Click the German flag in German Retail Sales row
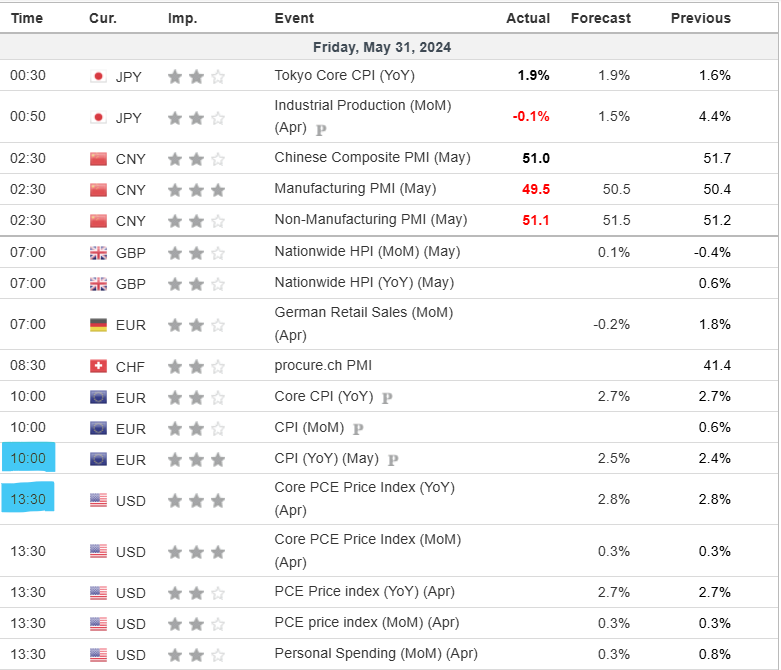Screen dimensions: 781x670 point(98,325)
